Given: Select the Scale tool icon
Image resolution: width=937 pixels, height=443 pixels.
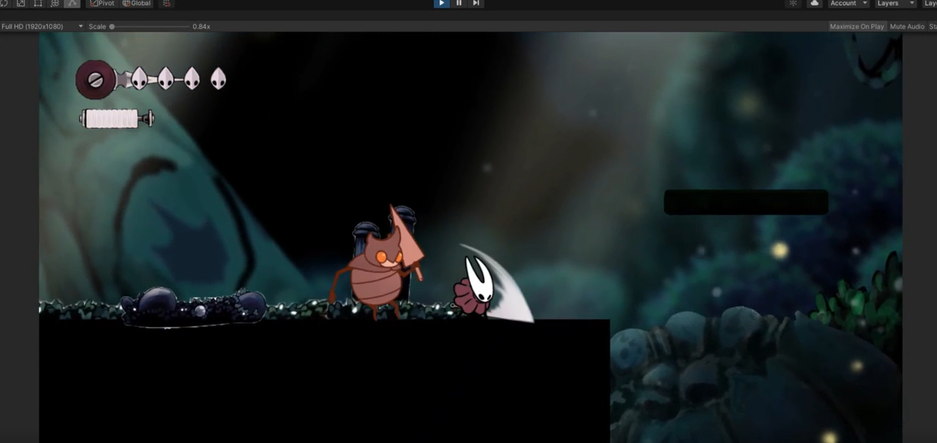Looking at the screenshot, I should 21,3.
